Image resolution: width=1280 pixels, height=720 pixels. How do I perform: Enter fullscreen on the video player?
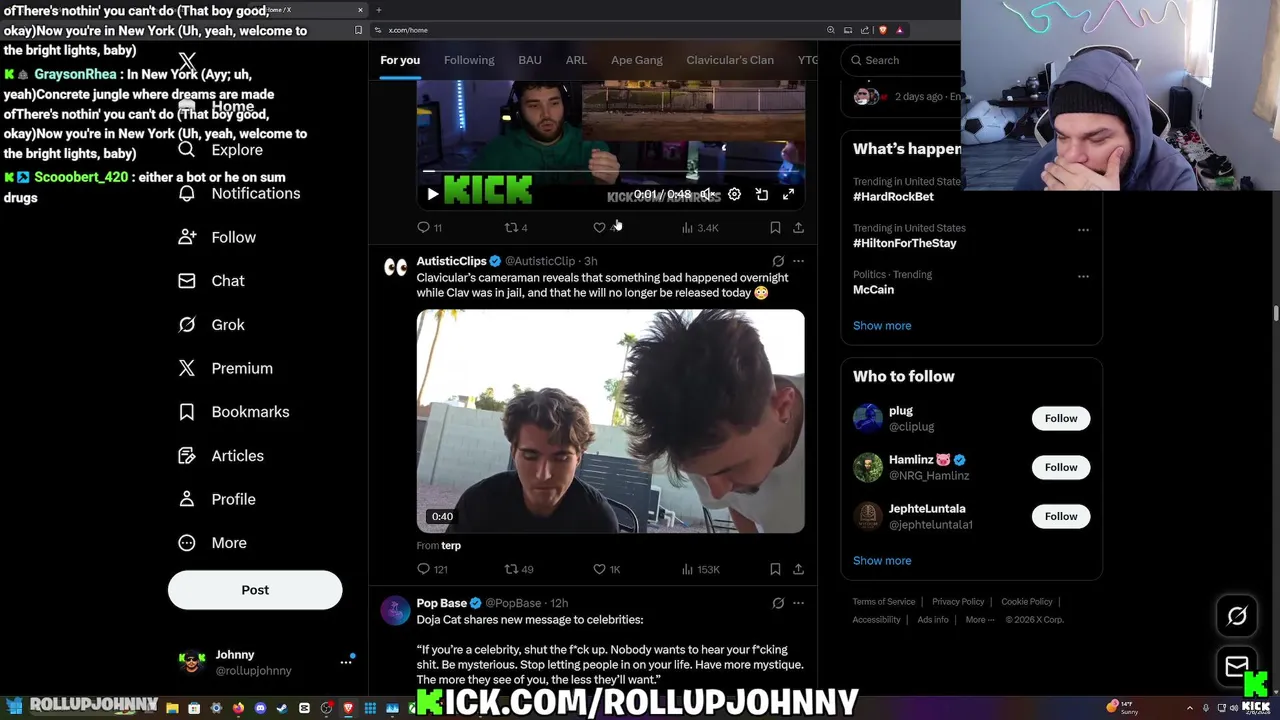[788, 195]
